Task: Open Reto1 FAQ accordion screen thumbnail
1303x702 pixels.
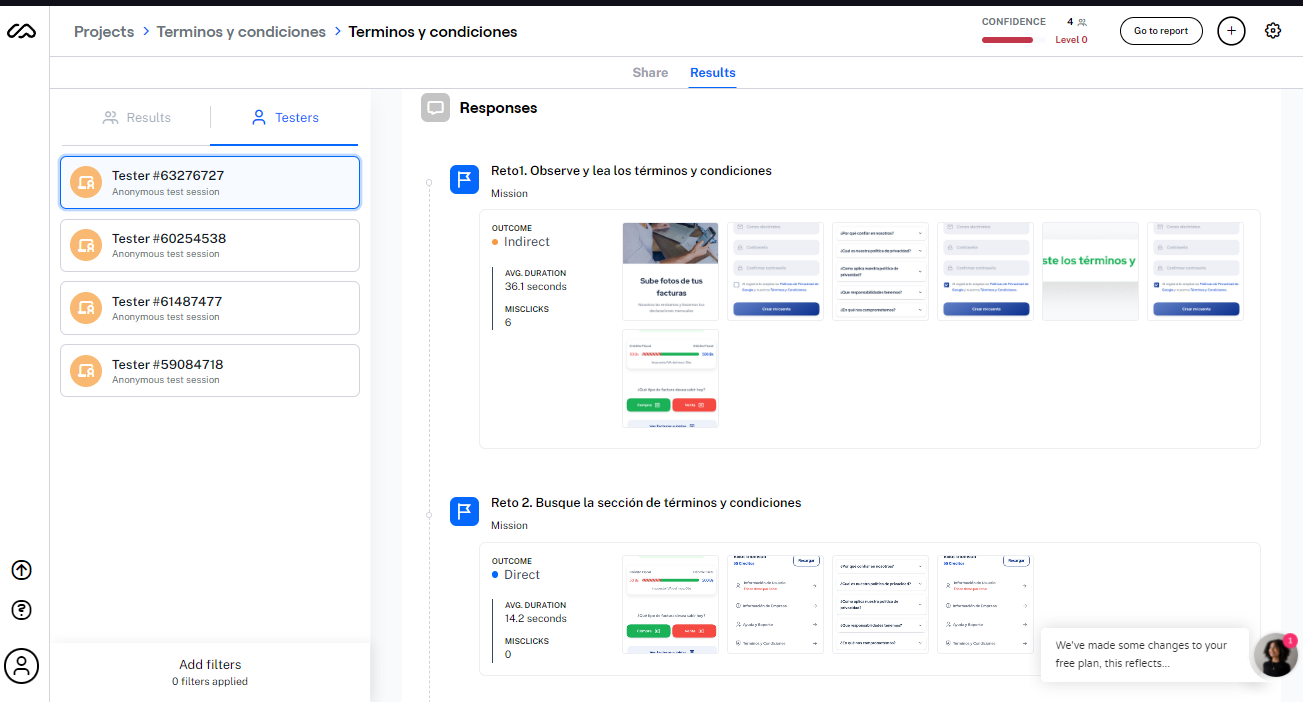Action: [x=880, y=271]
